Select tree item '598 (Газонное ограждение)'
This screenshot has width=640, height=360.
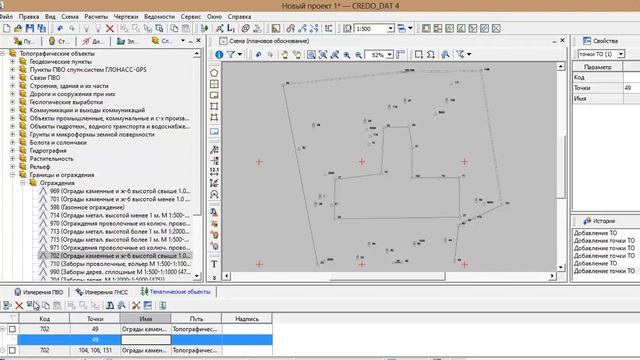[87, 207]
